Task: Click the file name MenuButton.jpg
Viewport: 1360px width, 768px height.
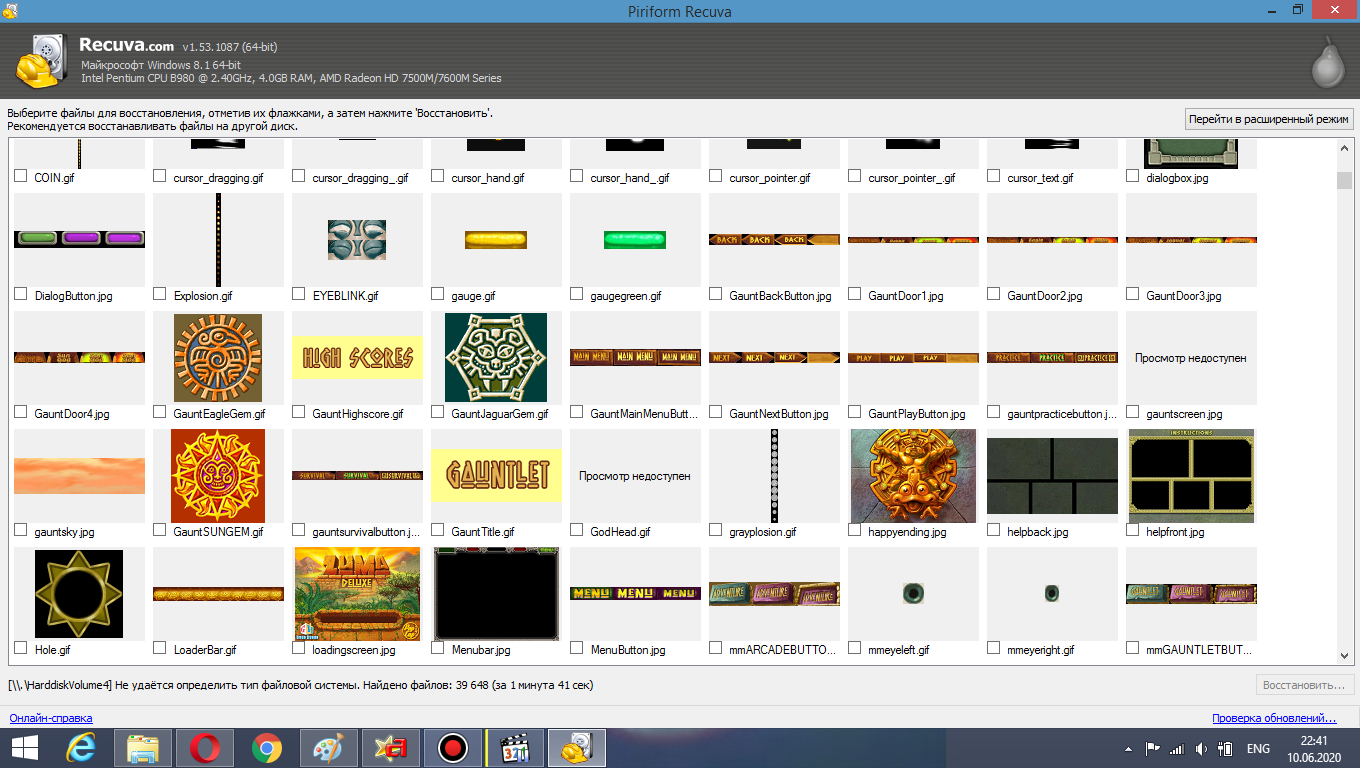Action: [x=628, y=650]
